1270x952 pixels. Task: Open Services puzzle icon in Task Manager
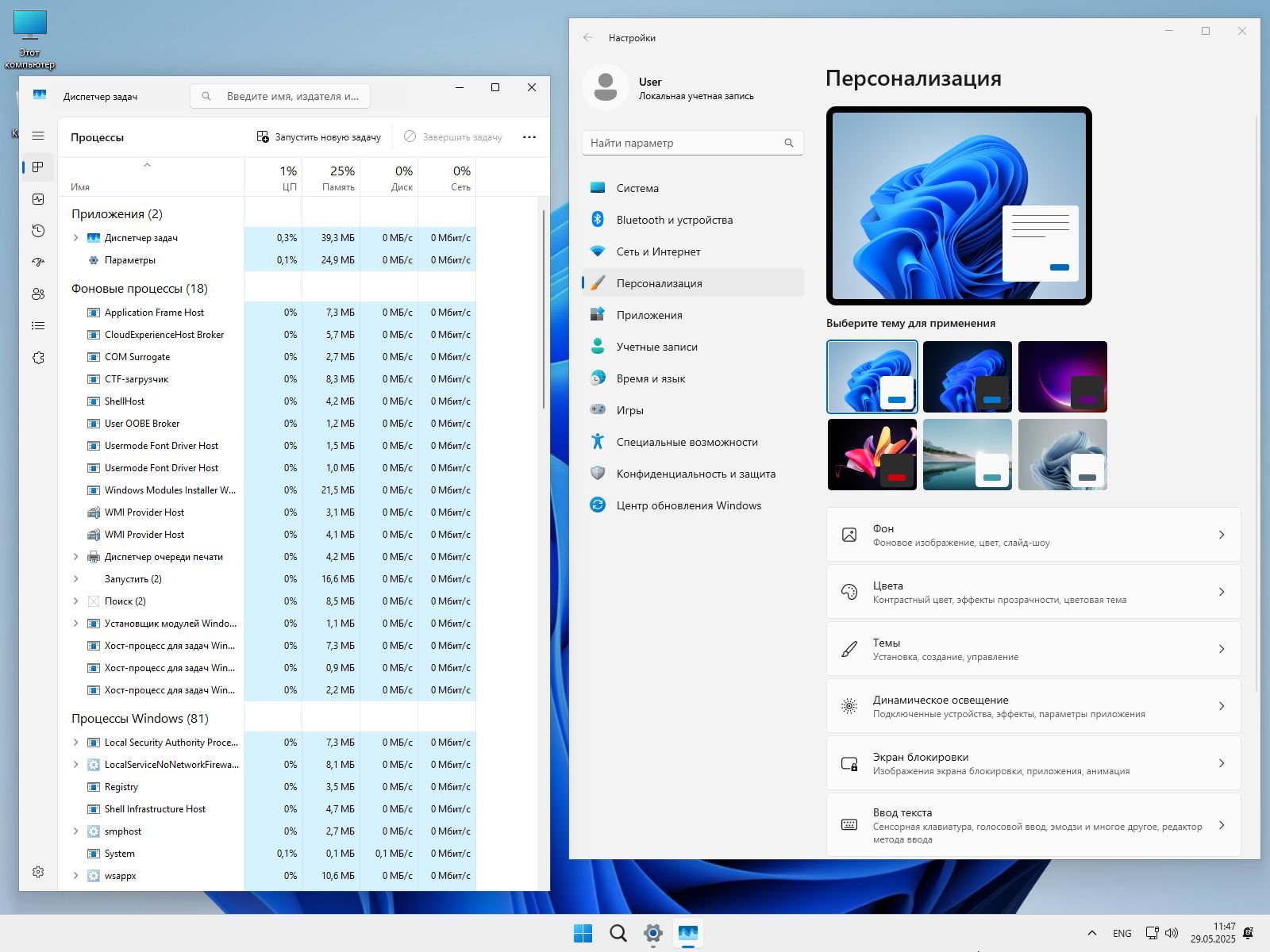[38, 358]
